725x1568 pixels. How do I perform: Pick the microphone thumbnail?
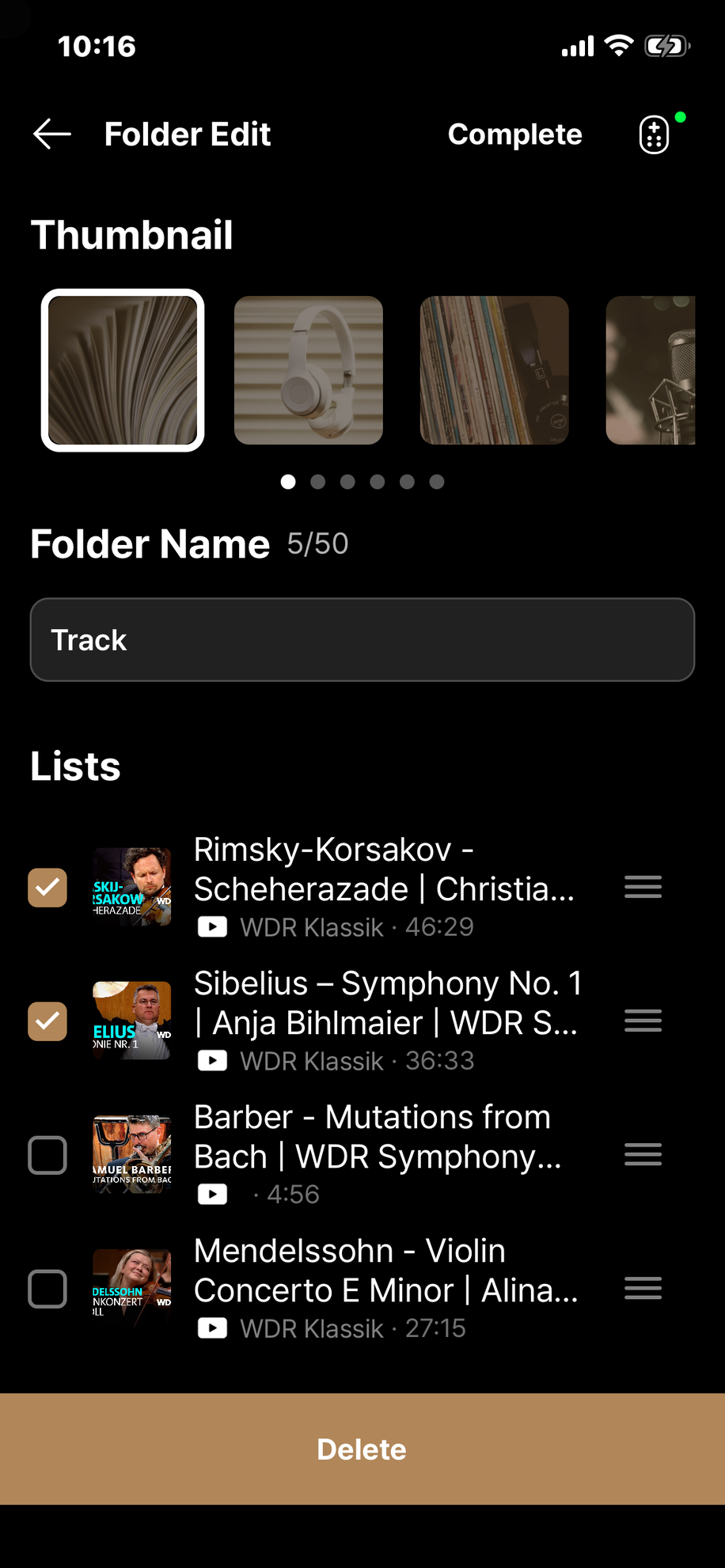651,370
